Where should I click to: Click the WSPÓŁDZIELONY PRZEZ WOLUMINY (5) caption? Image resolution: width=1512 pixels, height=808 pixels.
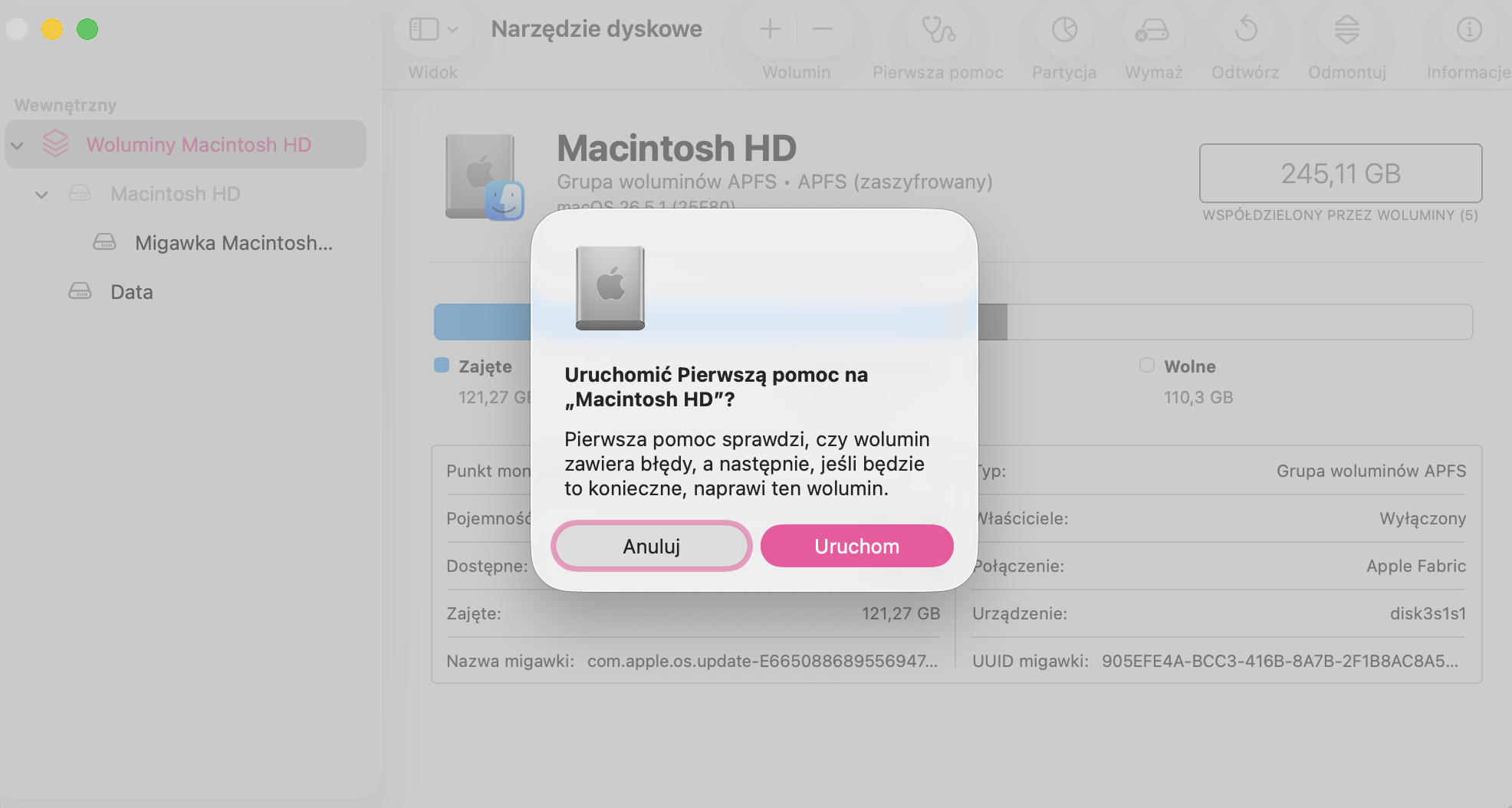[x=1340, y=215]
